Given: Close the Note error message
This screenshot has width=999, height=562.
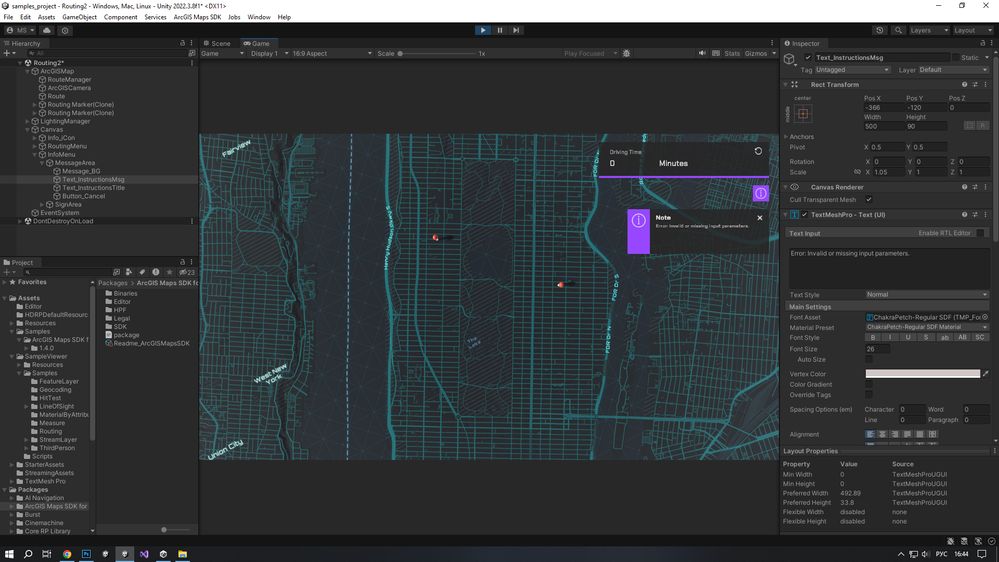Looking at the screenshot, I should 760,218.
